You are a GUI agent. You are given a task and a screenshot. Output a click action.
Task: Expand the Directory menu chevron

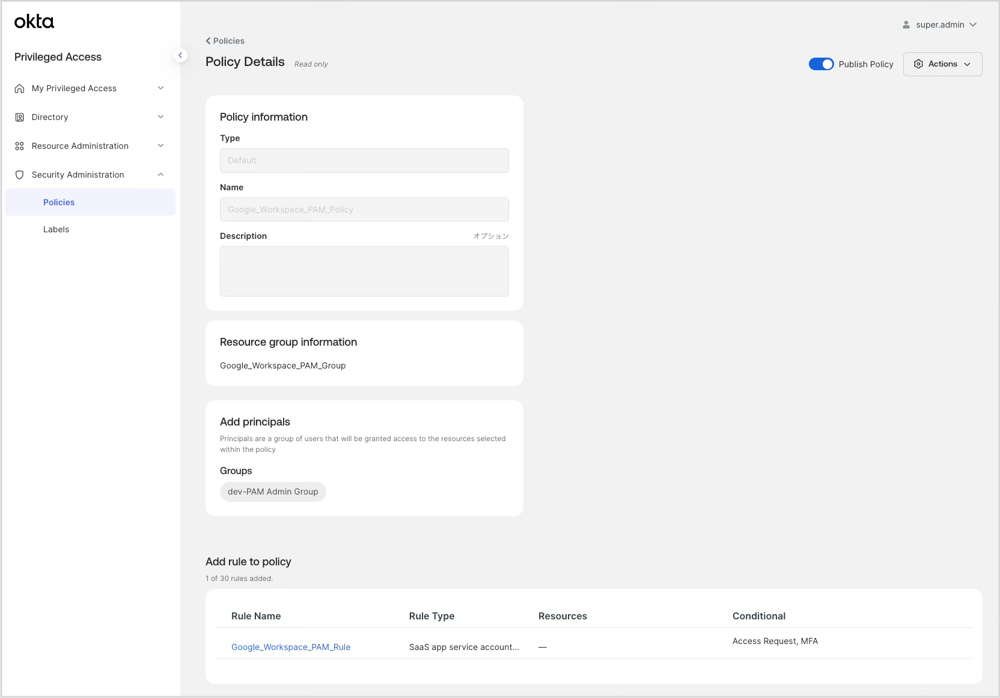(x=160, y=117)
